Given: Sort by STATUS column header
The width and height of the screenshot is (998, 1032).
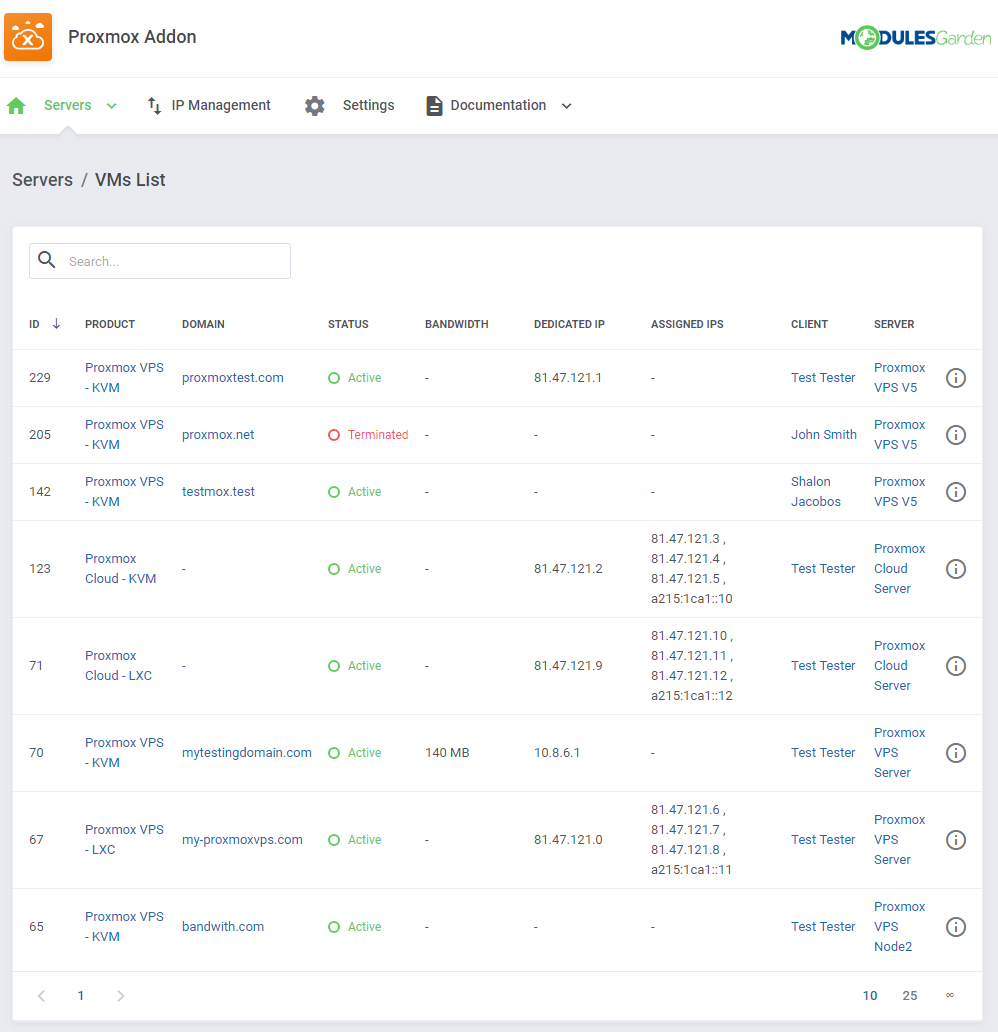Looking at the screenshot, I should [x=348, y=324].
